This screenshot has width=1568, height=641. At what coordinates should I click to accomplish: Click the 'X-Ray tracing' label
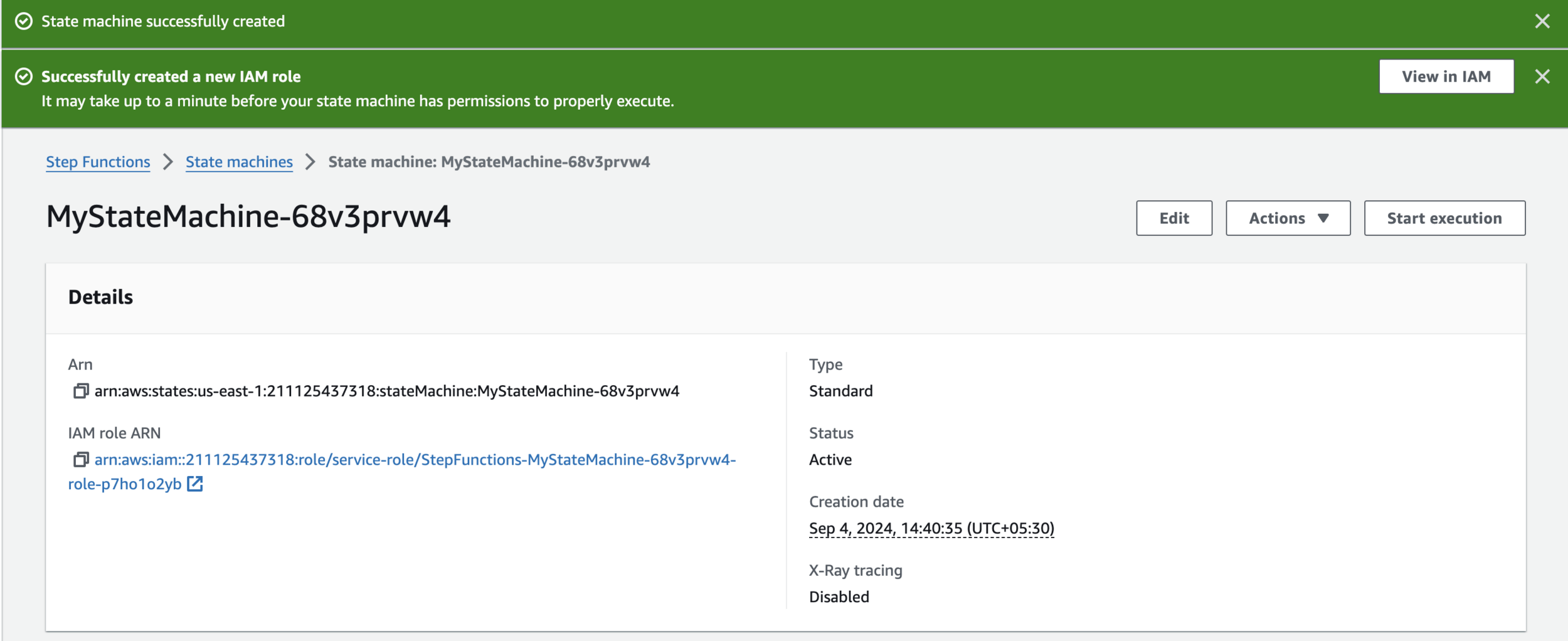pyautogui.click(x=856, y=571)
